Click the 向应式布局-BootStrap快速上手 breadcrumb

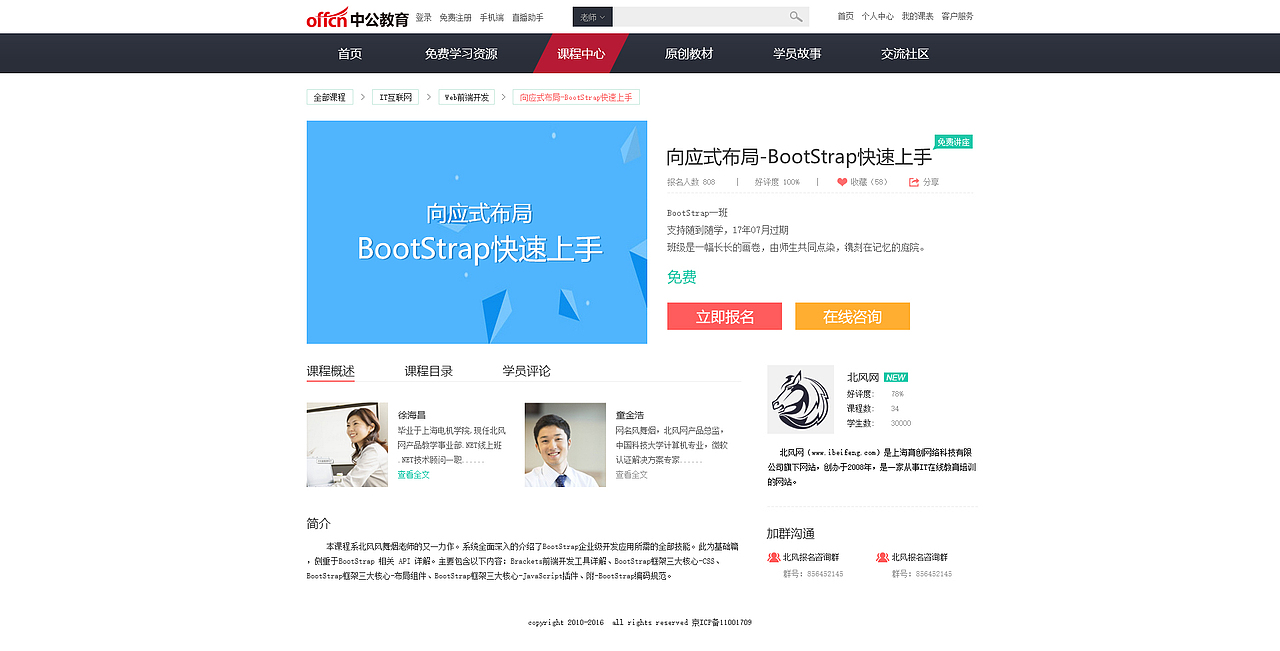(x=576, y=97)
